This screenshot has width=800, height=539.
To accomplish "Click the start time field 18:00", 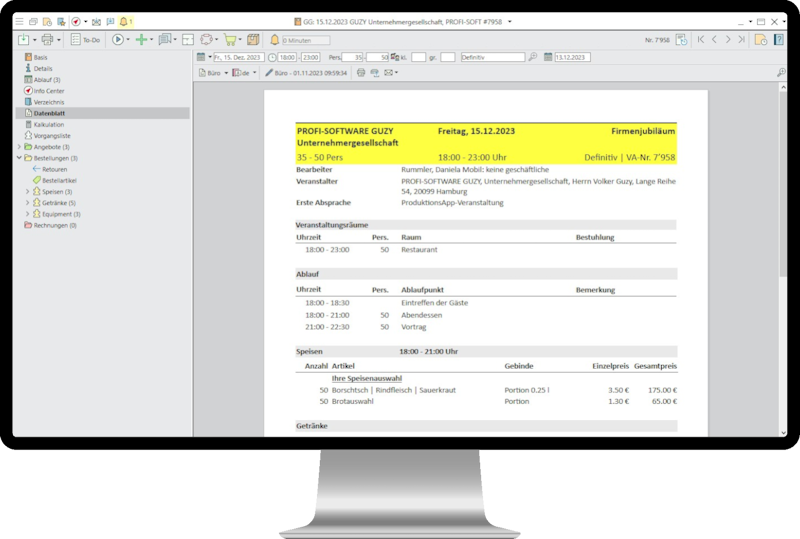I will click(287, 57).
